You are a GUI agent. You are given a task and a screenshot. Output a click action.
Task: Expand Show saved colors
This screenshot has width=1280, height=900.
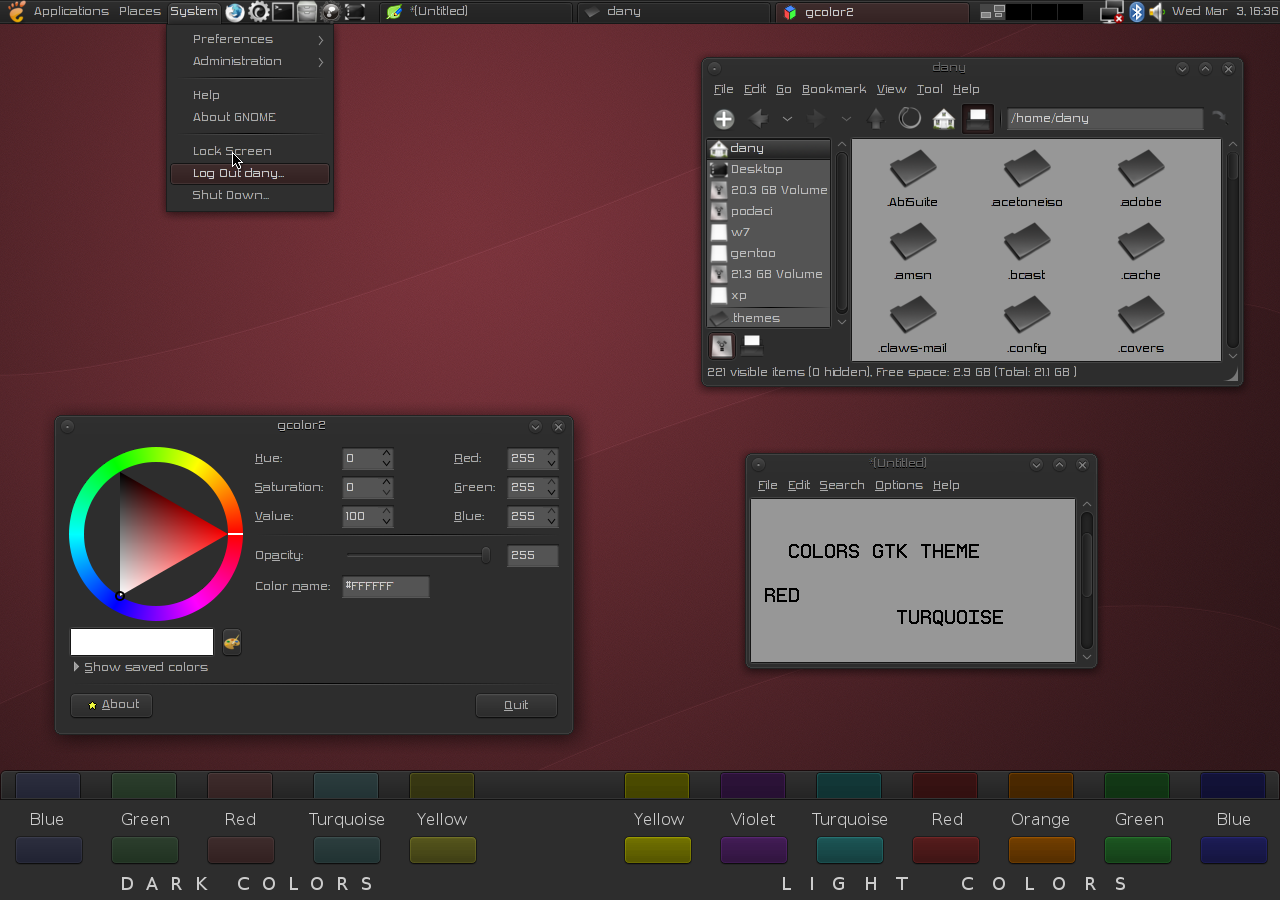click(140, 667)
